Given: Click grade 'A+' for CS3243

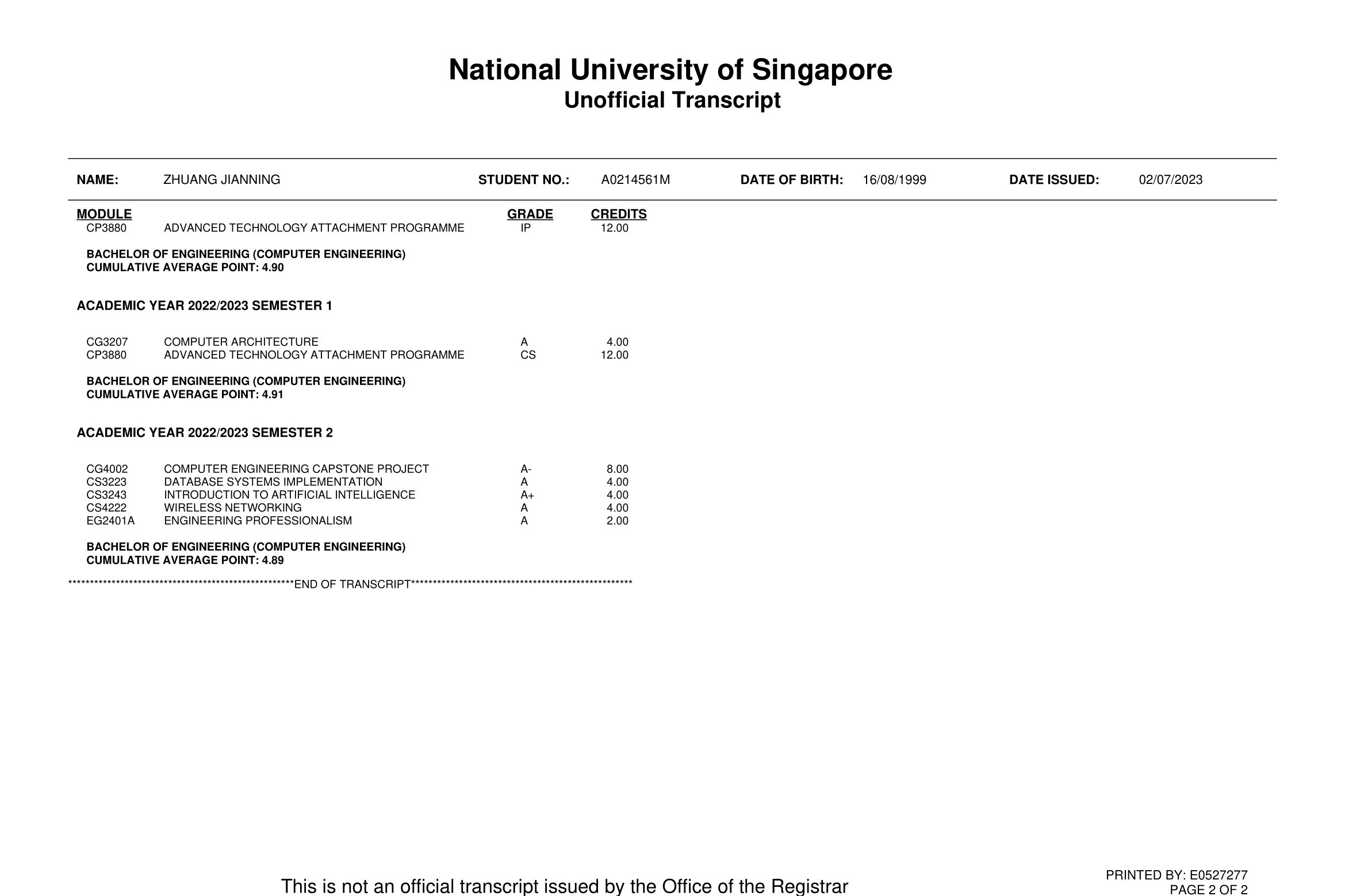Looking at the screenshot, I should point(527,495).
